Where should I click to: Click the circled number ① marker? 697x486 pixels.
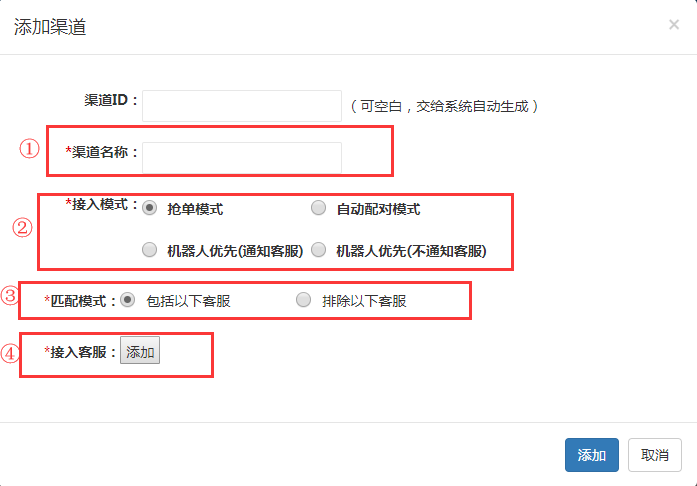29,148
